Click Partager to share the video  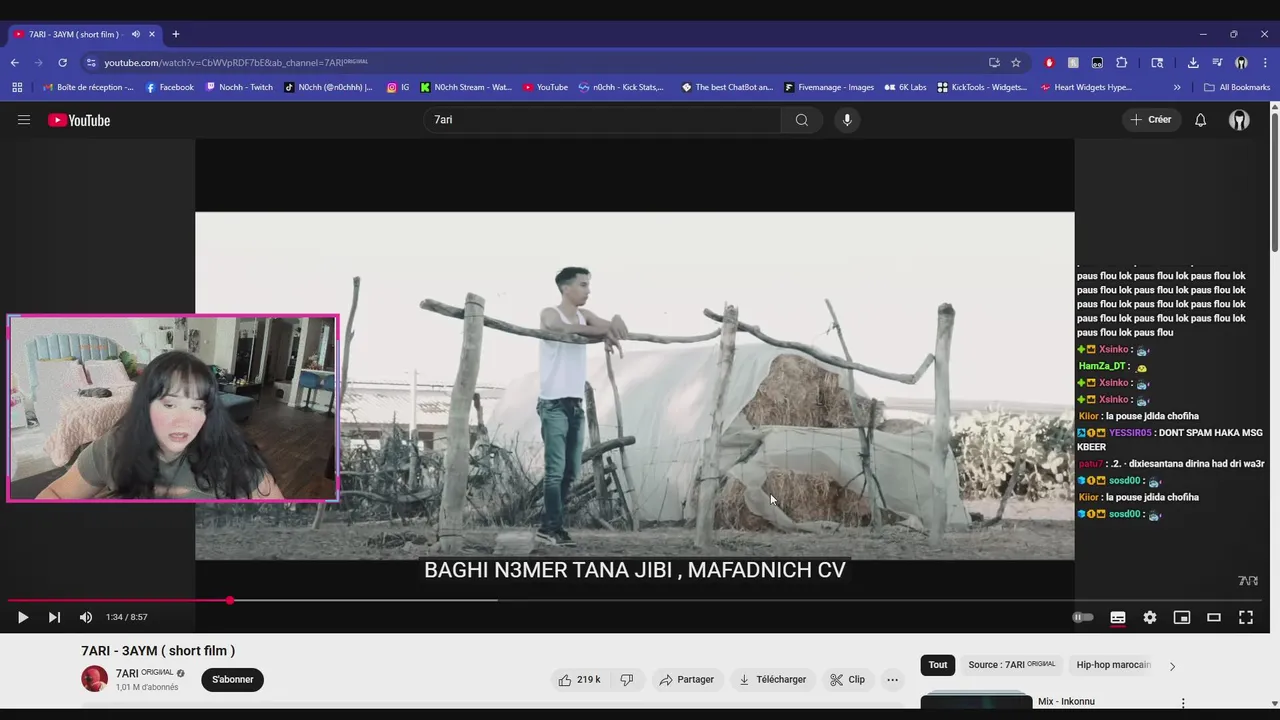pyautogui.click(x=686, y=680)
